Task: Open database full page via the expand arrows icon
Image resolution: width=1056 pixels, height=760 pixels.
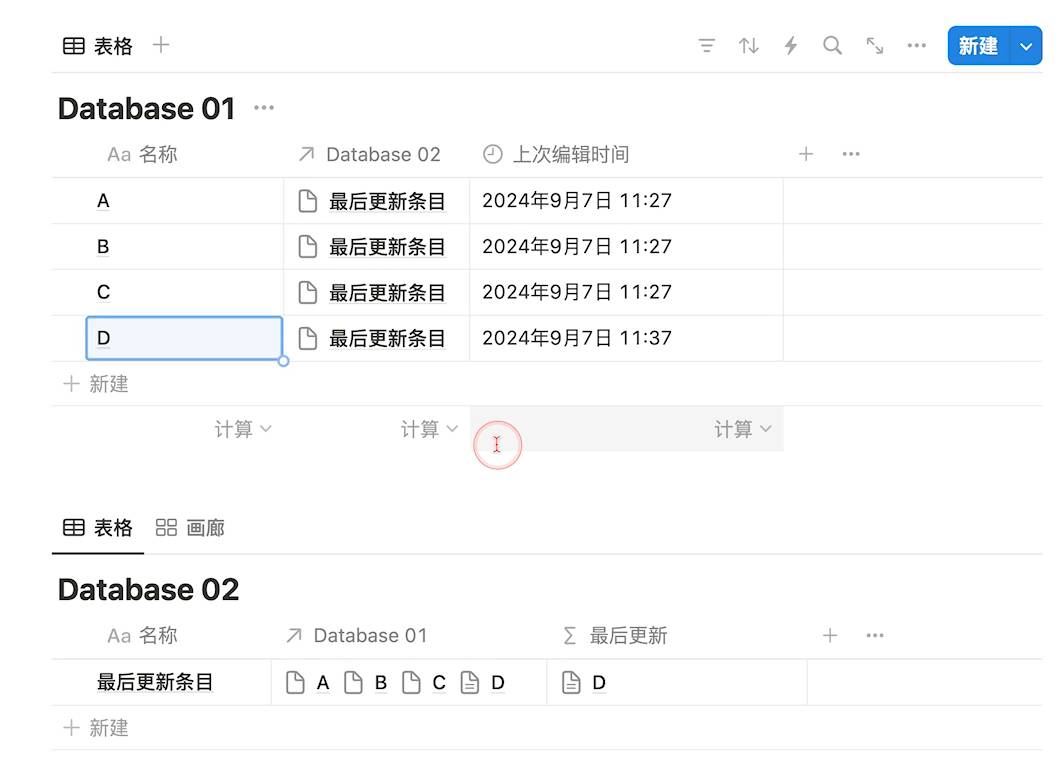Action: 874,46
